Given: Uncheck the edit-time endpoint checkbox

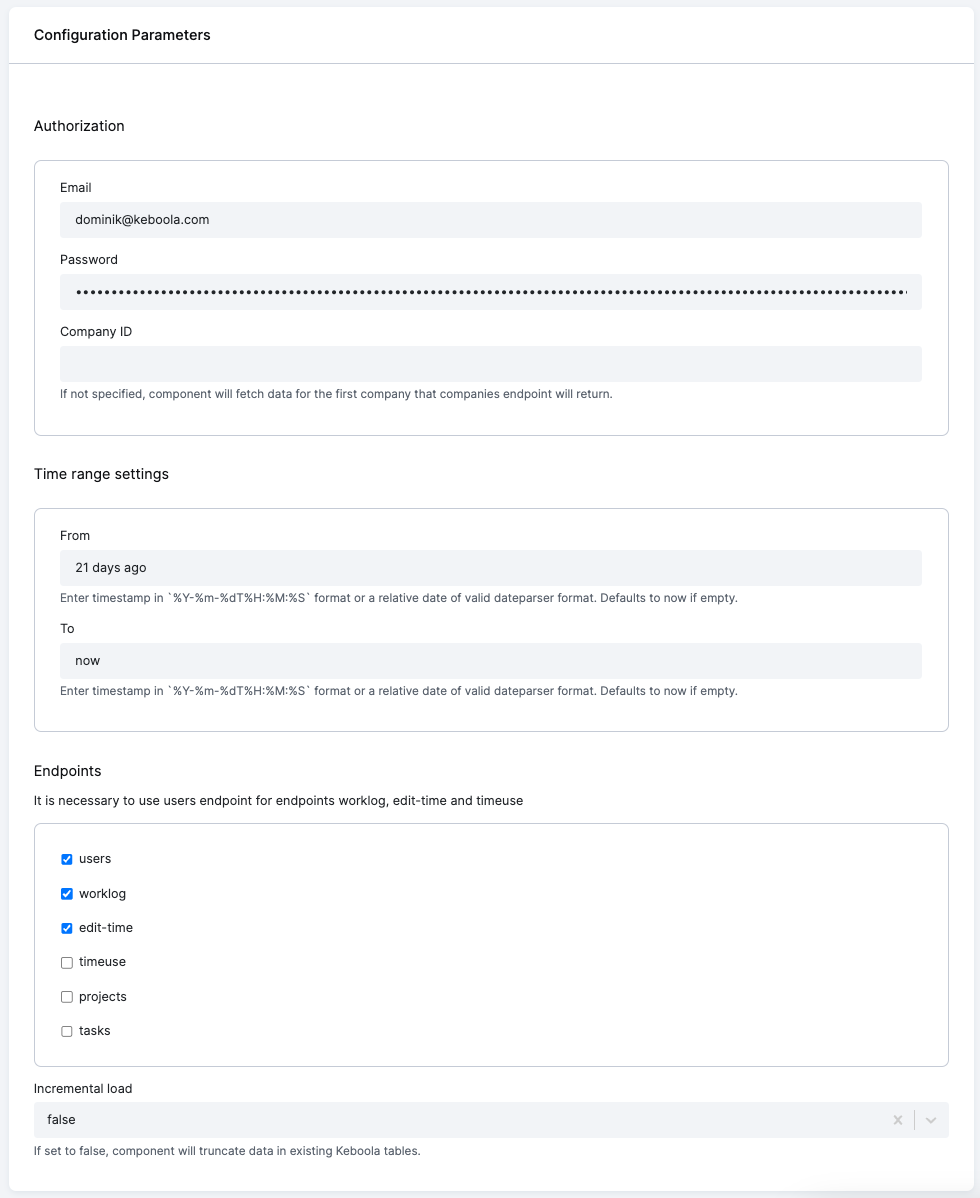Looking at the screenshot, I should pyautogui.click(x=67, y=928).
